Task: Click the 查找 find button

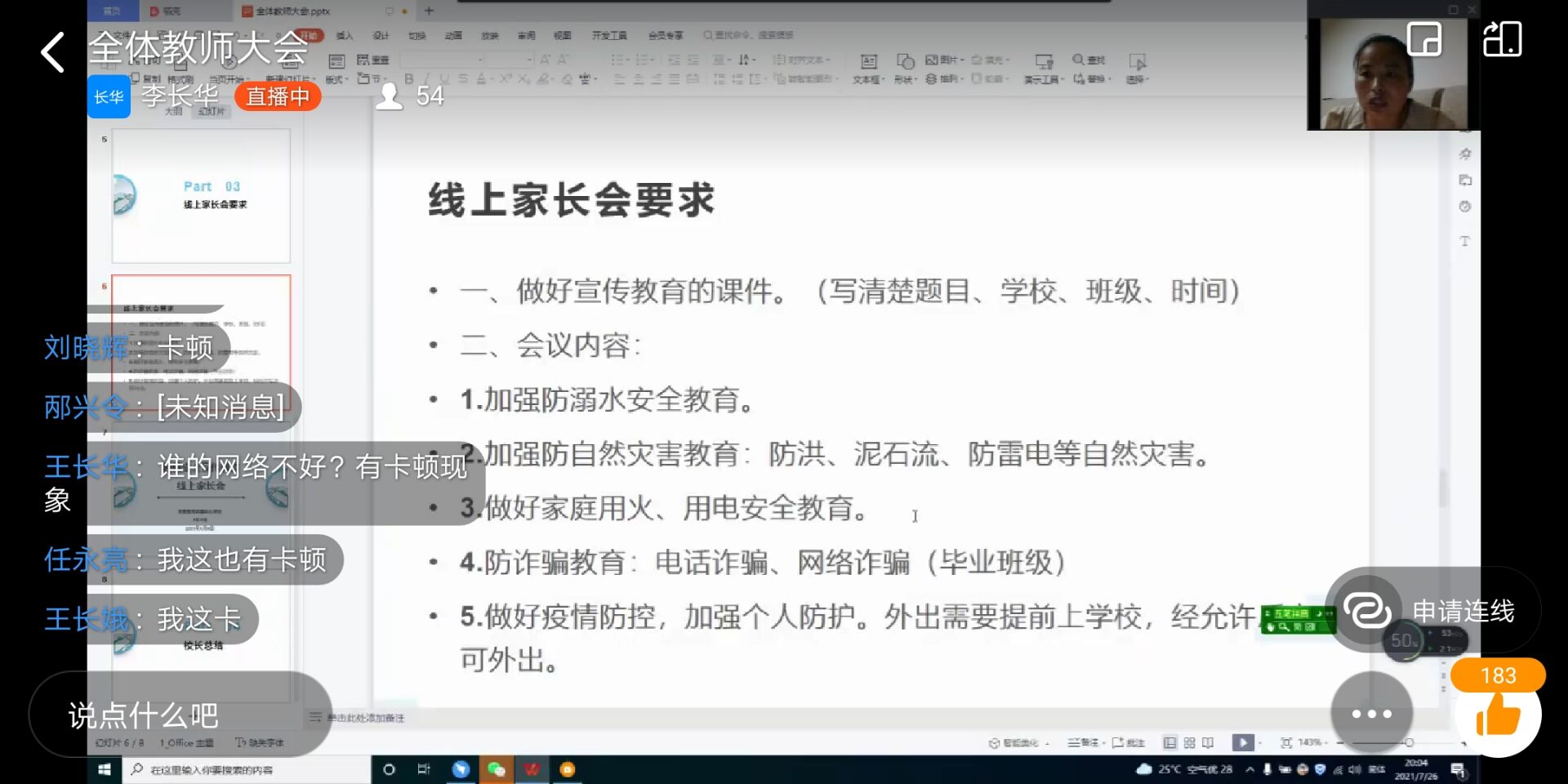Action: [x=1089, y=60]
